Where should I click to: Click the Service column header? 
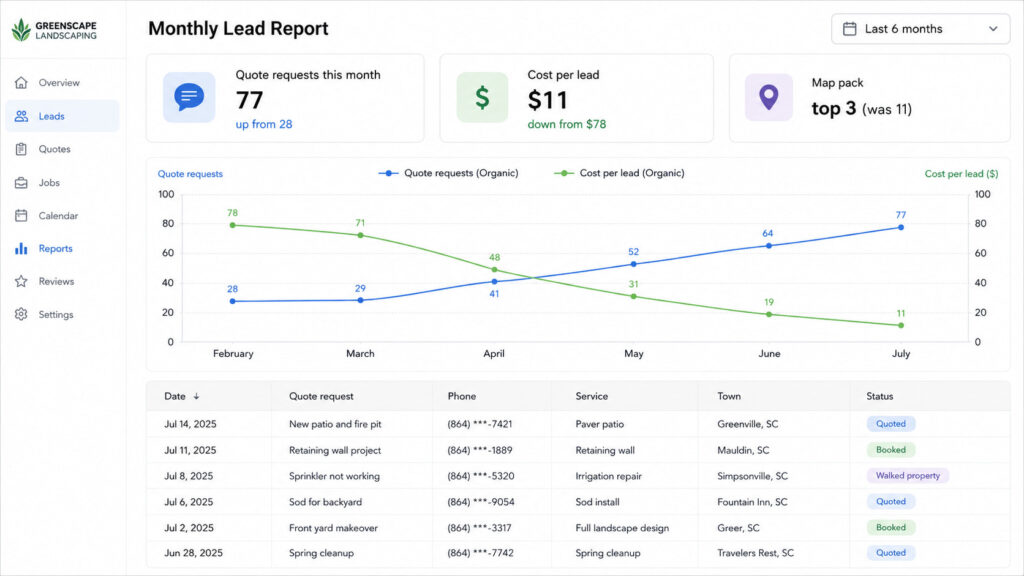[592, 396]
